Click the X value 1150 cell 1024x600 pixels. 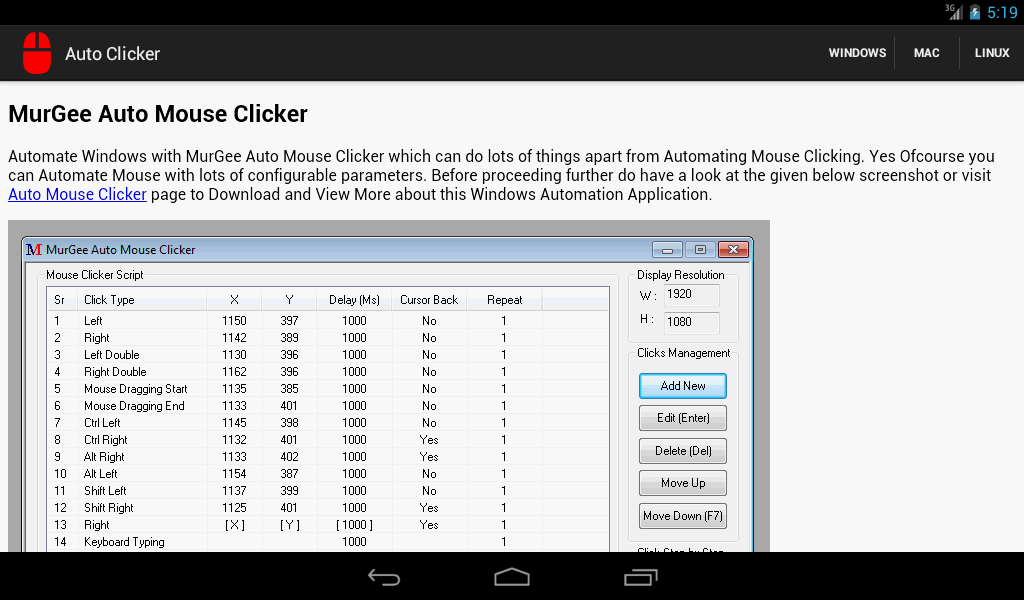(234, 321)
